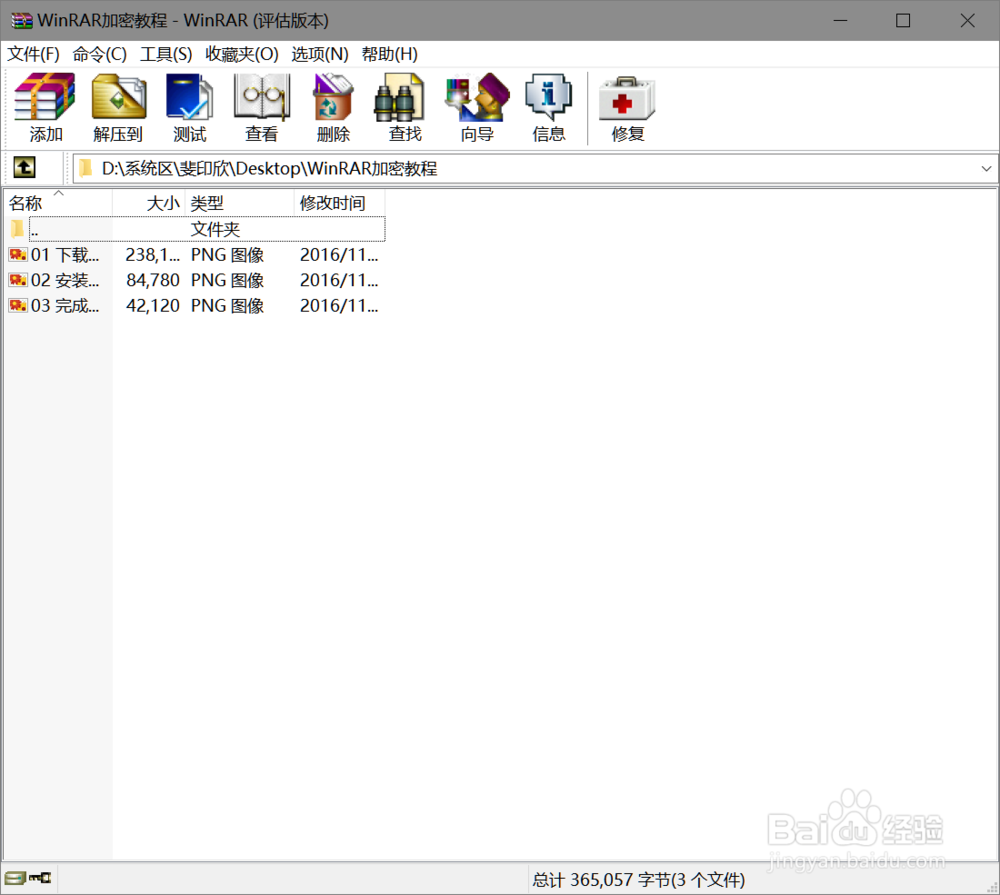Select the file named 03 完成...
This screenshot has width=1000, height=895.
[65, 306]
